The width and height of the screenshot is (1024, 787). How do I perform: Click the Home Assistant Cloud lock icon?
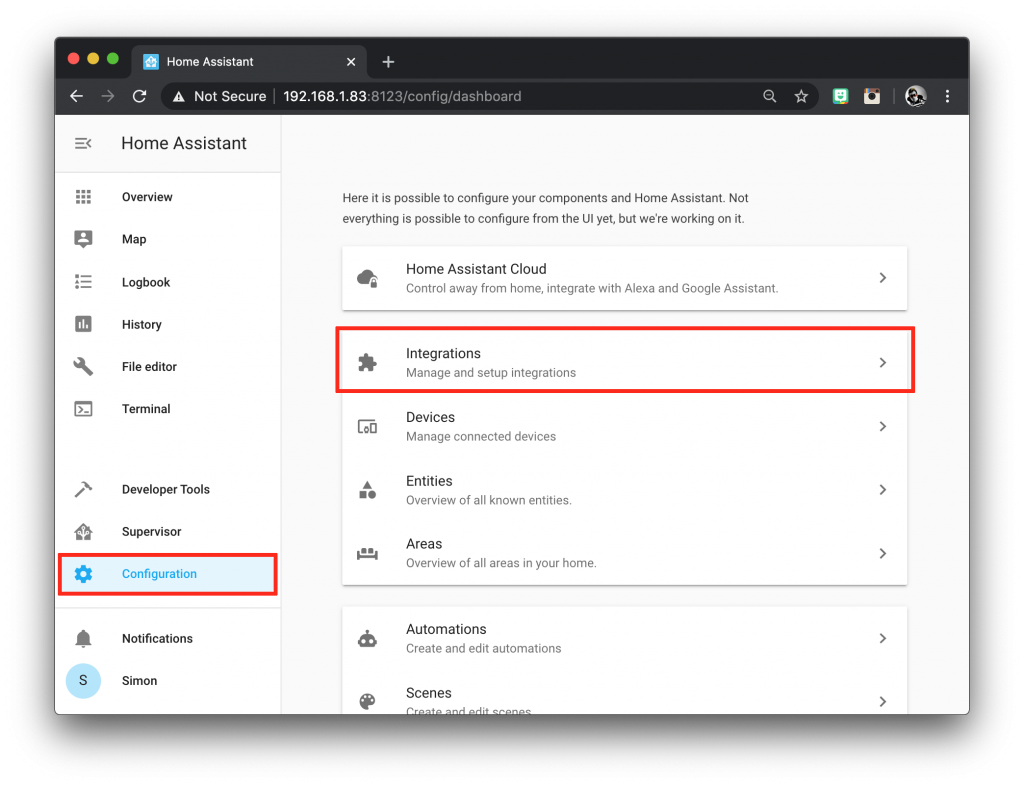(367, 278)
